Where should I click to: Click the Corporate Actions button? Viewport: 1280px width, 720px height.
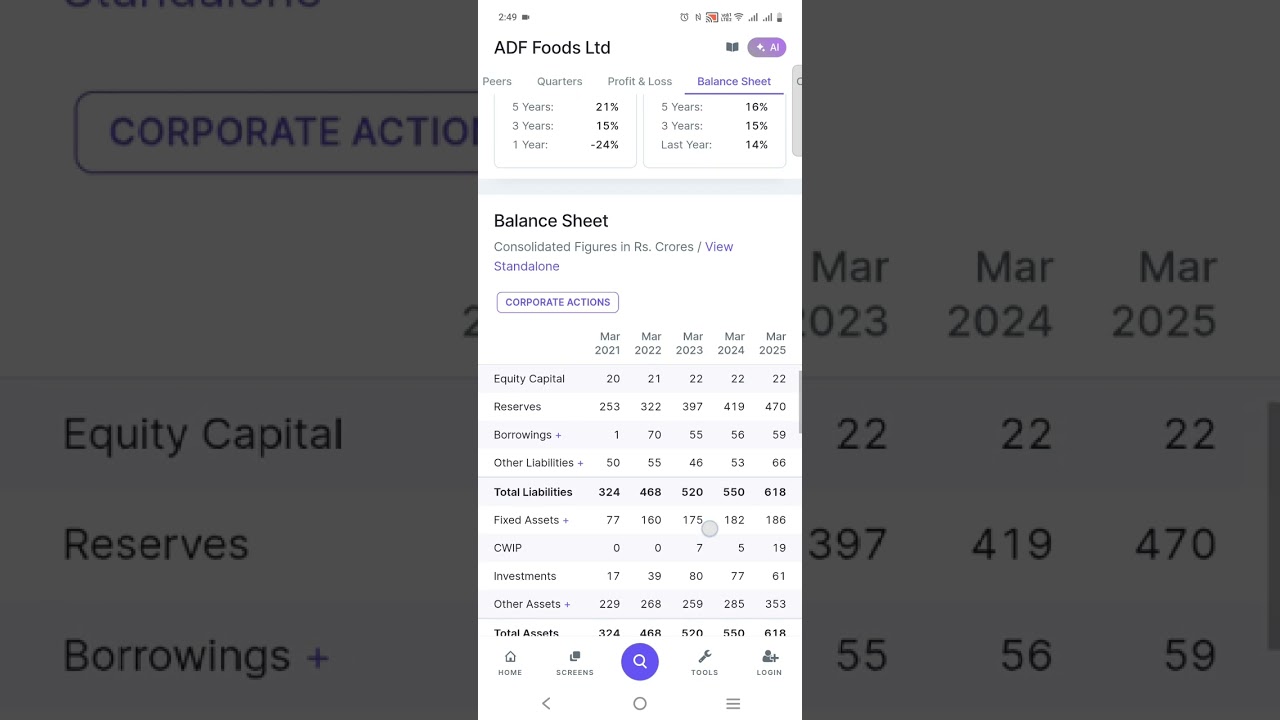pyautogui.click(x=558, y=302)
